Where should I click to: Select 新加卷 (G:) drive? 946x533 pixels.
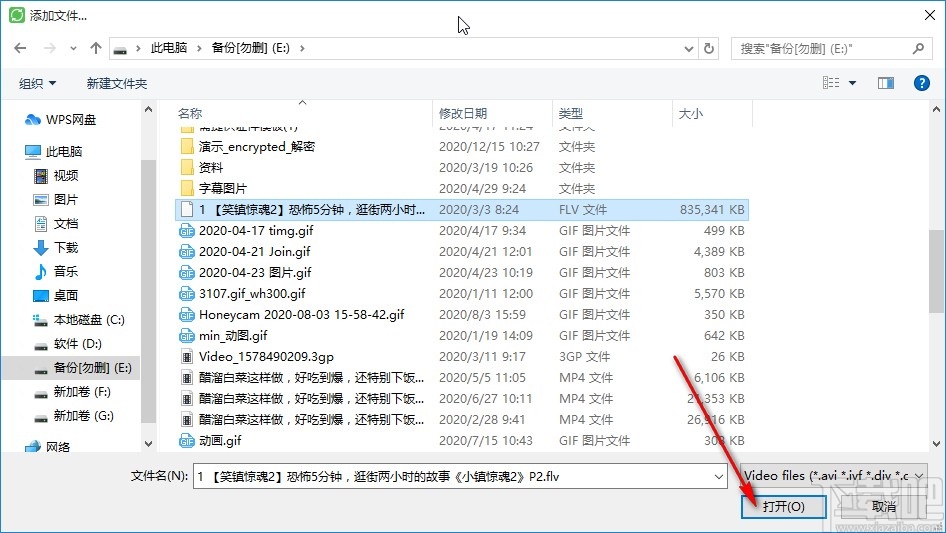click(74, 416)
